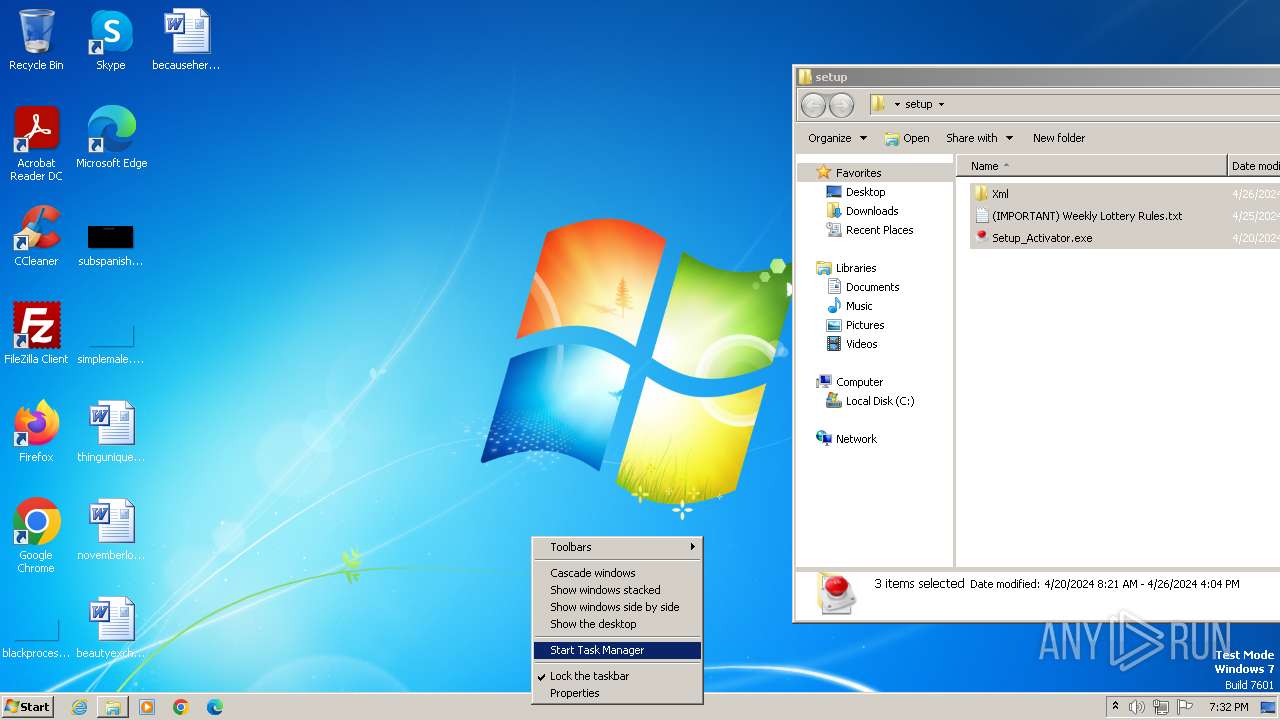1280x720 pixels.
Task: Click the Edge taskbar icon
Action: [215, 707]
